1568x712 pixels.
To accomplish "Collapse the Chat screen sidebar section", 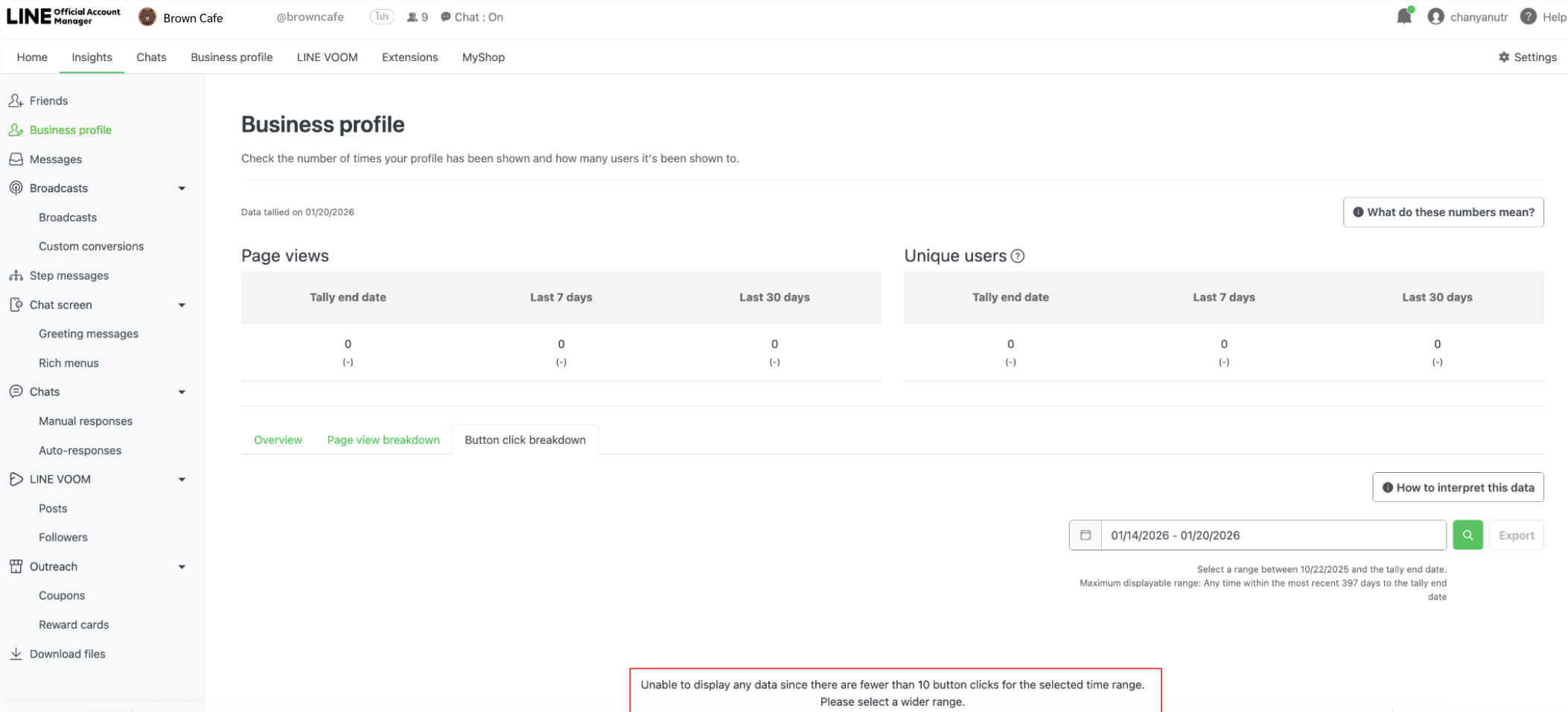I will click(x=182, y=305).
